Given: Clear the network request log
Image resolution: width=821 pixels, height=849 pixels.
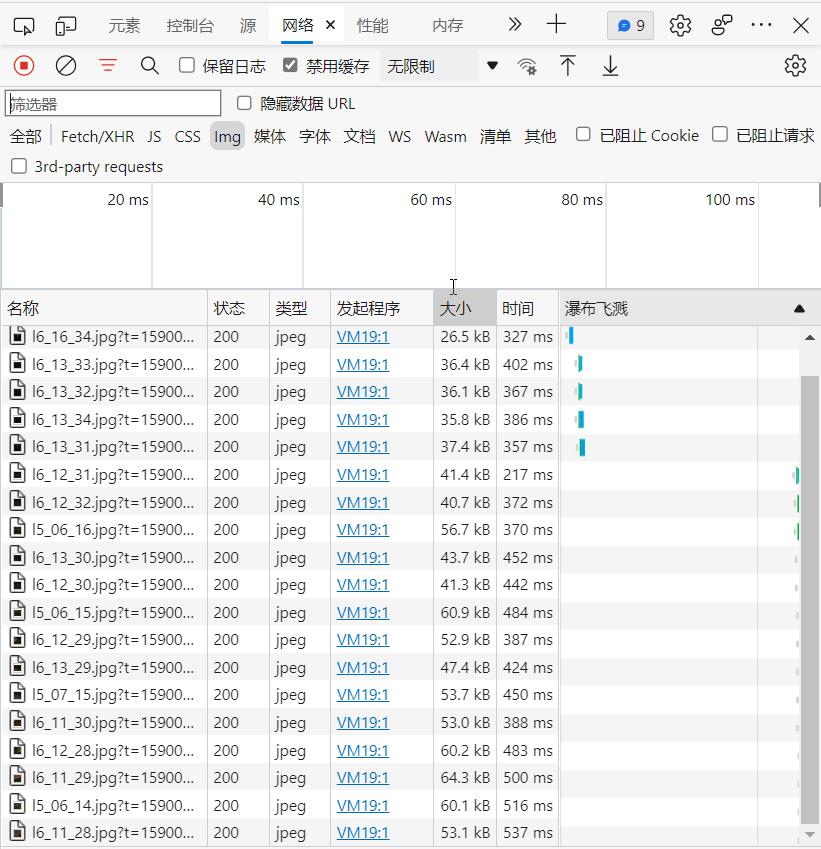Looking at the screenshot, I should pyautogui.click(x=66, y=66).
